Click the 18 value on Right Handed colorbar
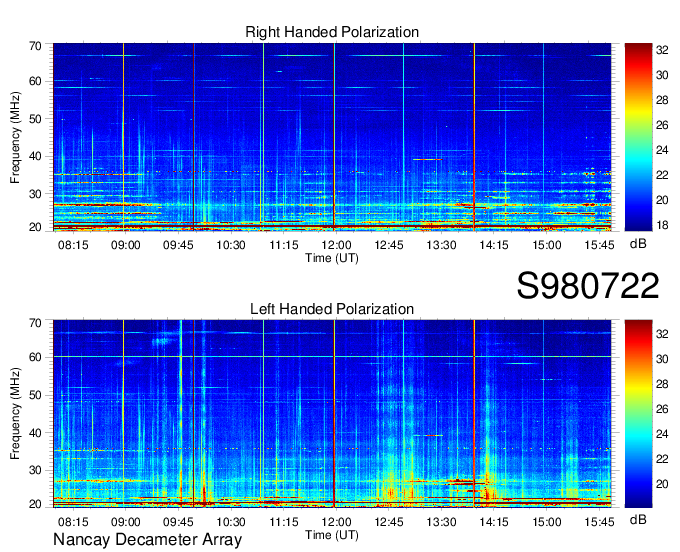Image resolution: width=680 pixels, height=552 pixels. [x=662, y=225]
